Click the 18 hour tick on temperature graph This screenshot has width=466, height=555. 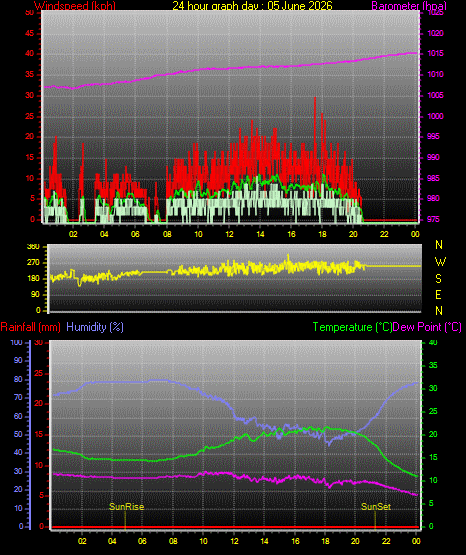click(325, 541)
